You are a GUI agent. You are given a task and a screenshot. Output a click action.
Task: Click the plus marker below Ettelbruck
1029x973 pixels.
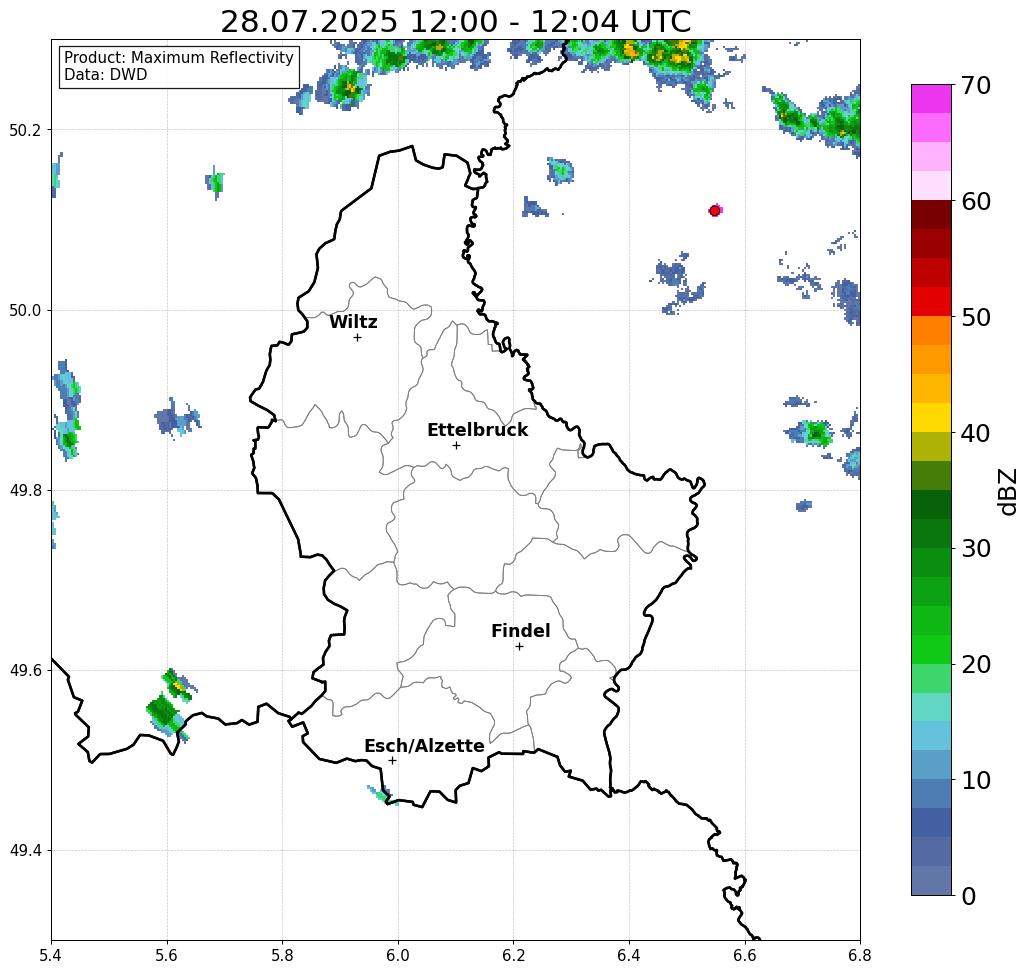(457, 445)
